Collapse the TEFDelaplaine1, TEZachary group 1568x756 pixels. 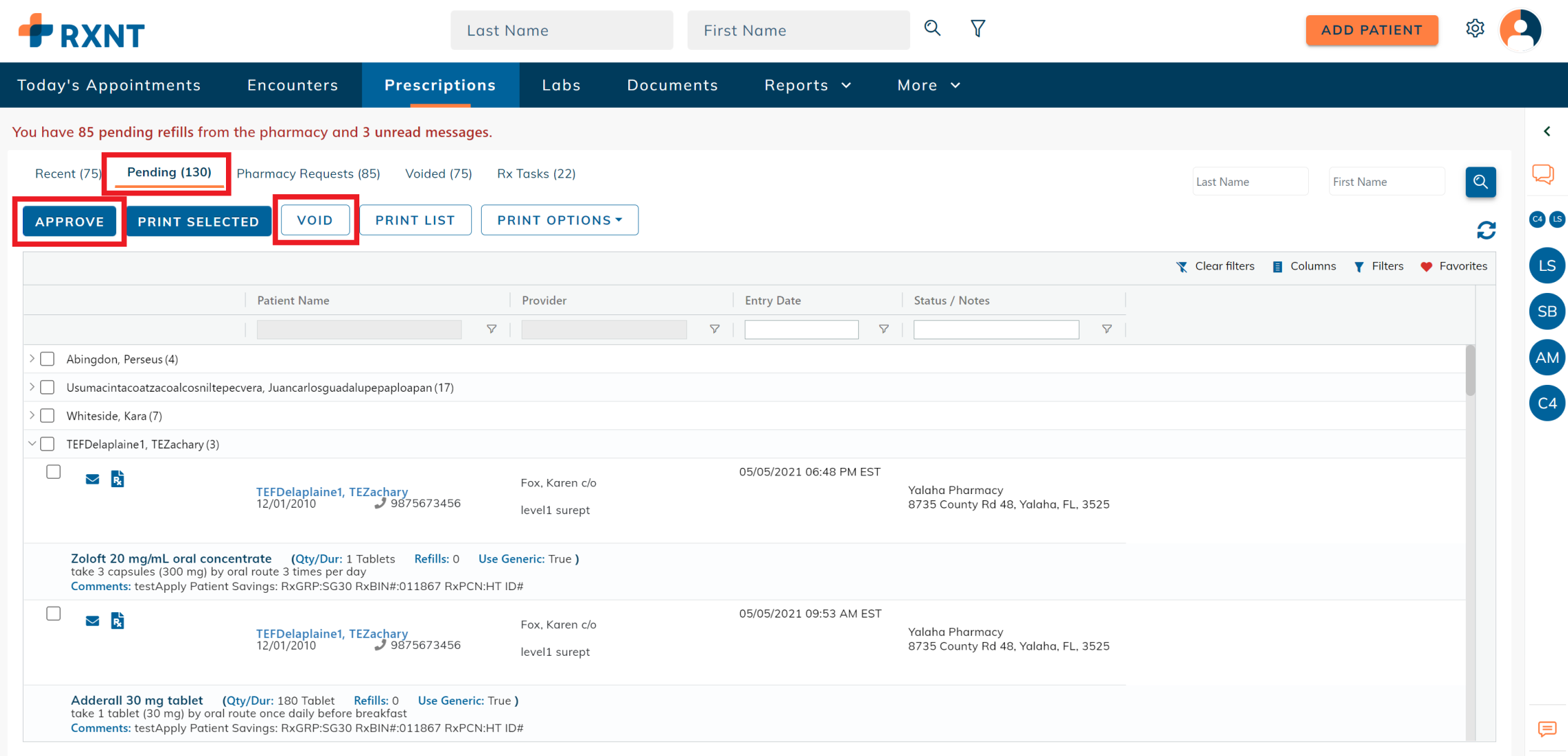click(x=32, y=444)
